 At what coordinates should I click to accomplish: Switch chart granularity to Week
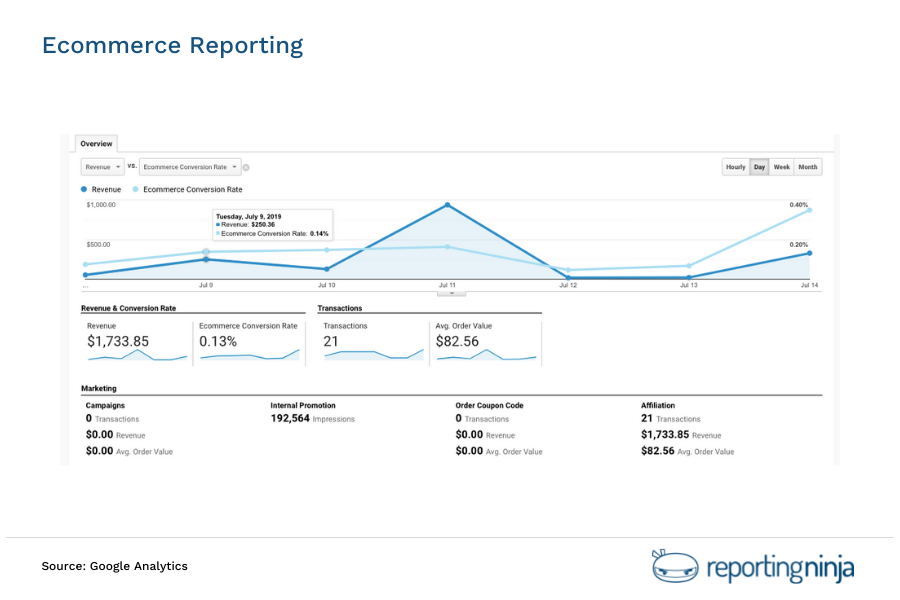click(782, 167)
